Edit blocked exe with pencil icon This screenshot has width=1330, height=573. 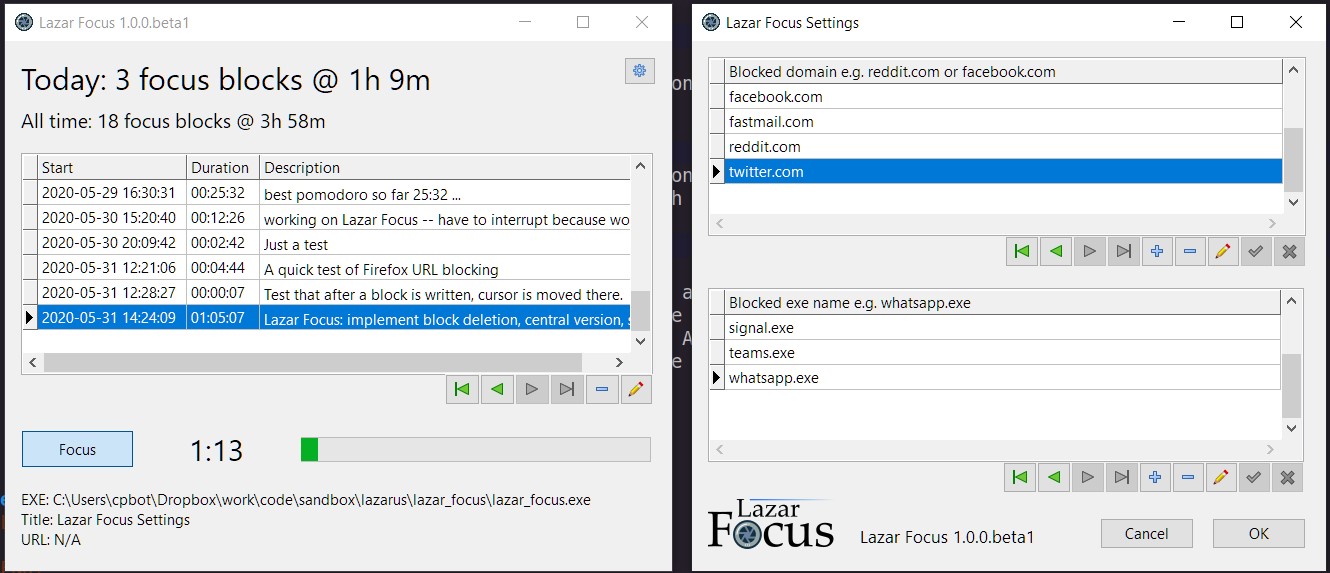point(1220,478)
